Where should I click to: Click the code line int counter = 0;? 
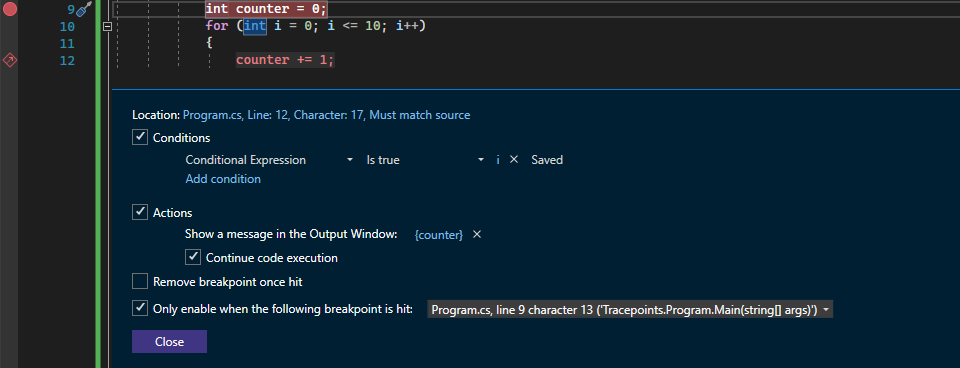[x=266, y=9]
